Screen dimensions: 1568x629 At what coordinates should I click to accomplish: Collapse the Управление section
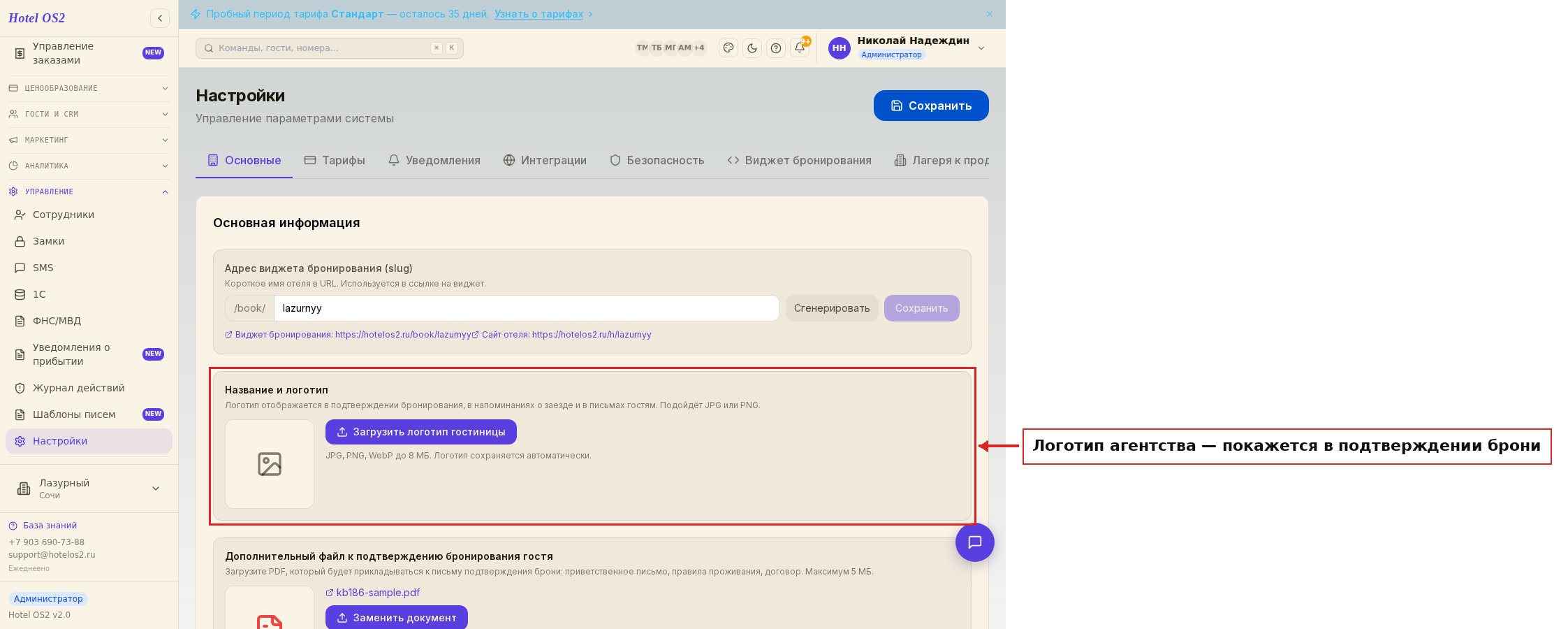tap(89, 191)
